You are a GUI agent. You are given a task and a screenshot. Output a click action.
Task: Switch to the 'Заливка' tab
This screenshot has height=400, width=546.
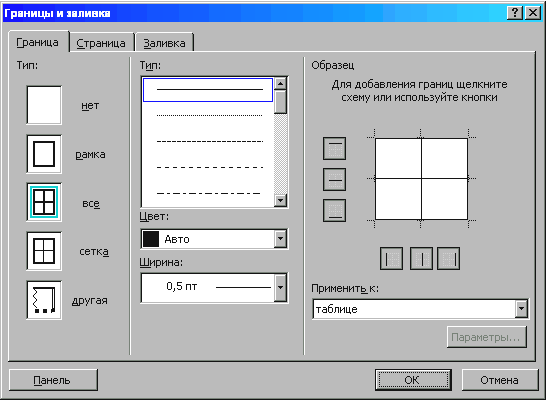[164, 43]
